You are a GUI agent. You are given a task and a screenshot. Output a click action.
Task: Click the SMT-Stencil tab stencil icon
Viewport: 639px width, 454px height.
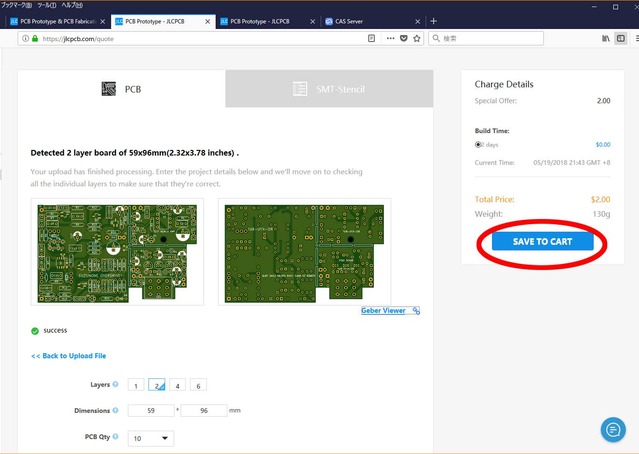pos(300,89)
